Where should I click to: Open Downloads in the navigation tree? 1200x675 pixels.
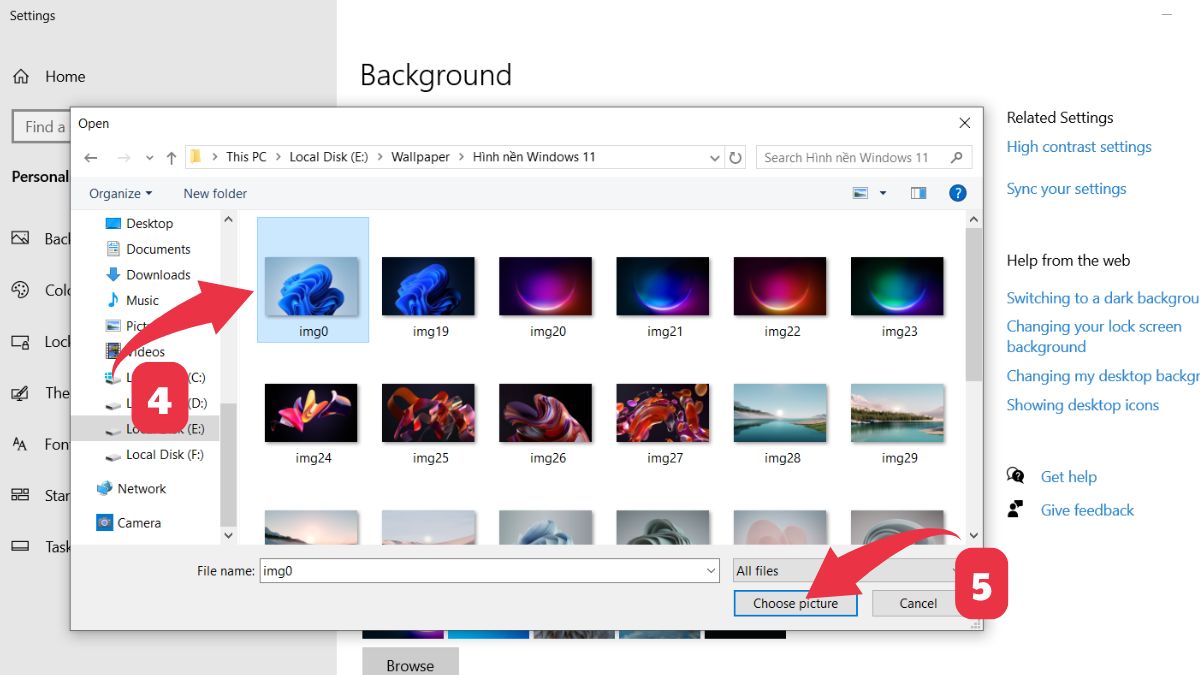click(157, 275)
